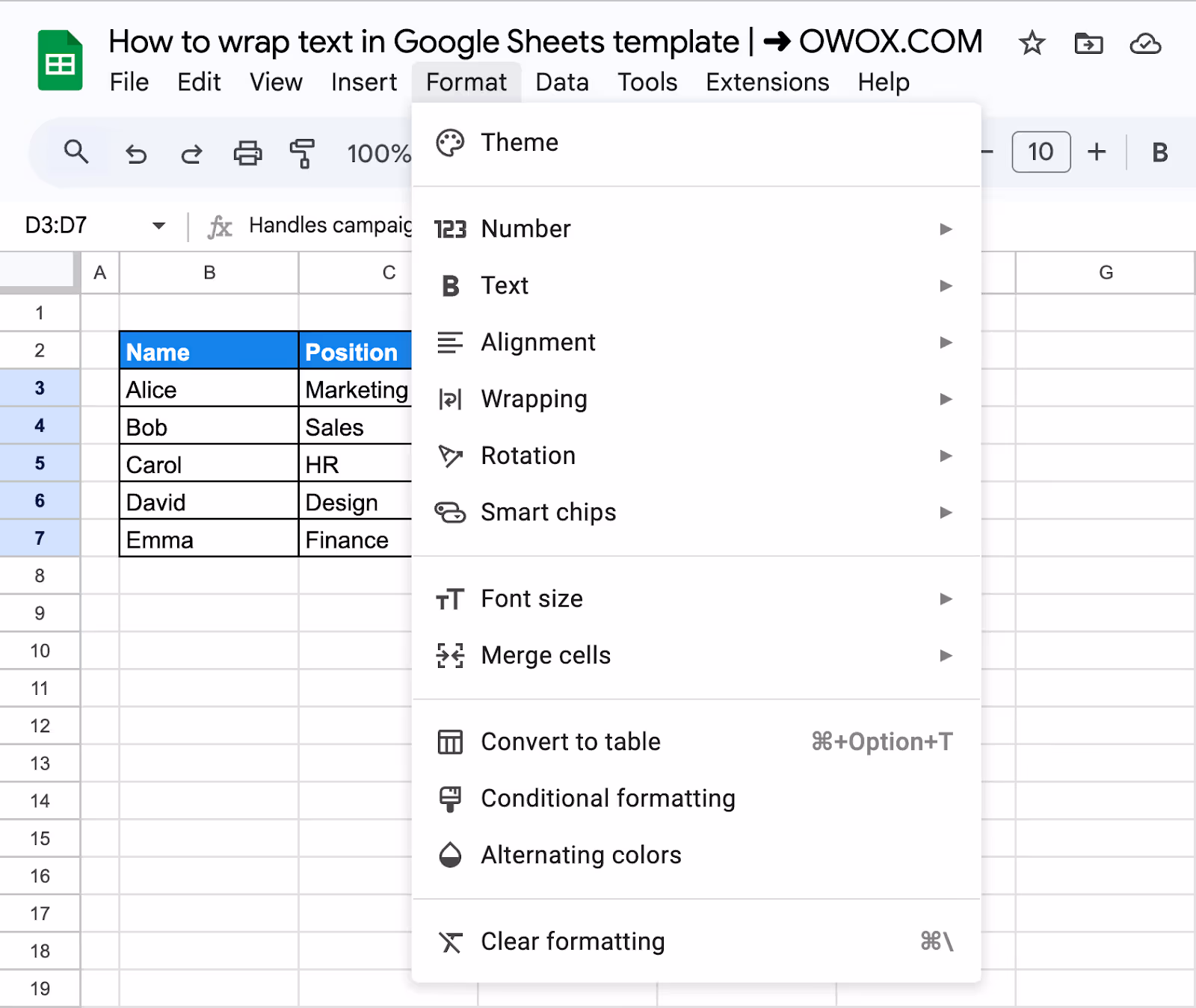1196x1008 pixels.
Task: Open the name box dropdown arrow
Action: point(158,226)
